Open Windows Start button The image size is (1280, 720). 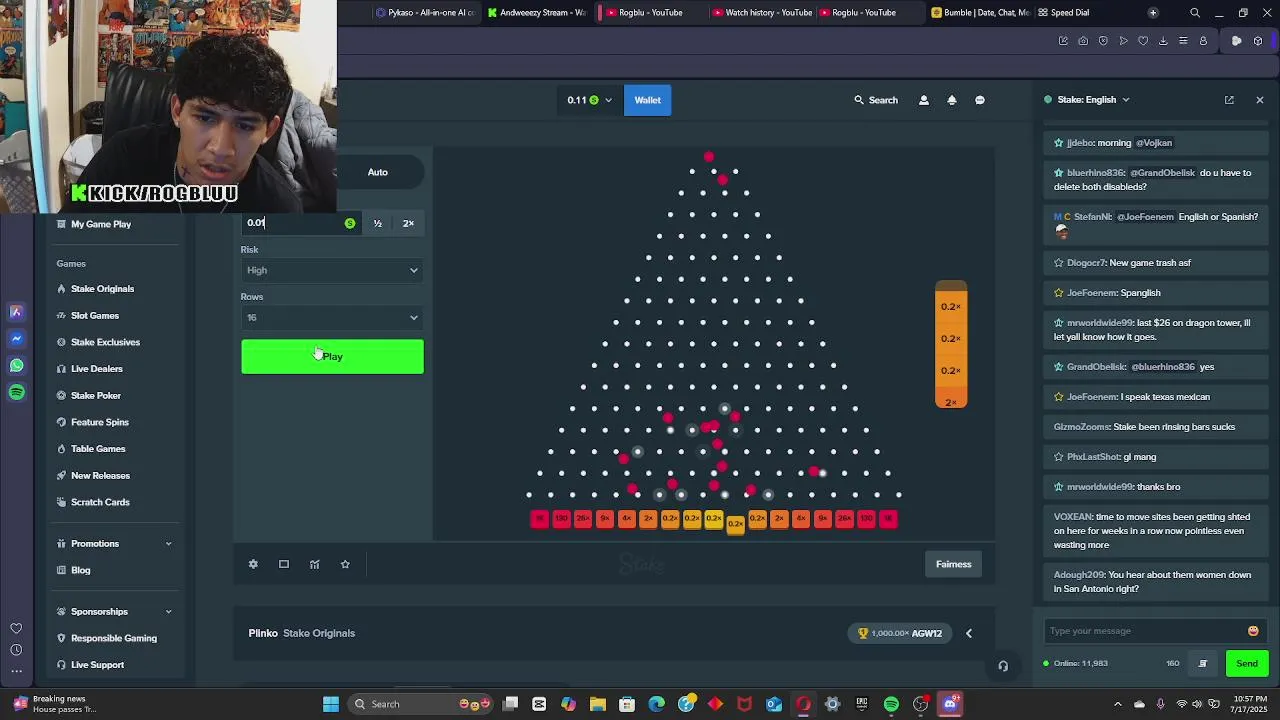[331, 704]
